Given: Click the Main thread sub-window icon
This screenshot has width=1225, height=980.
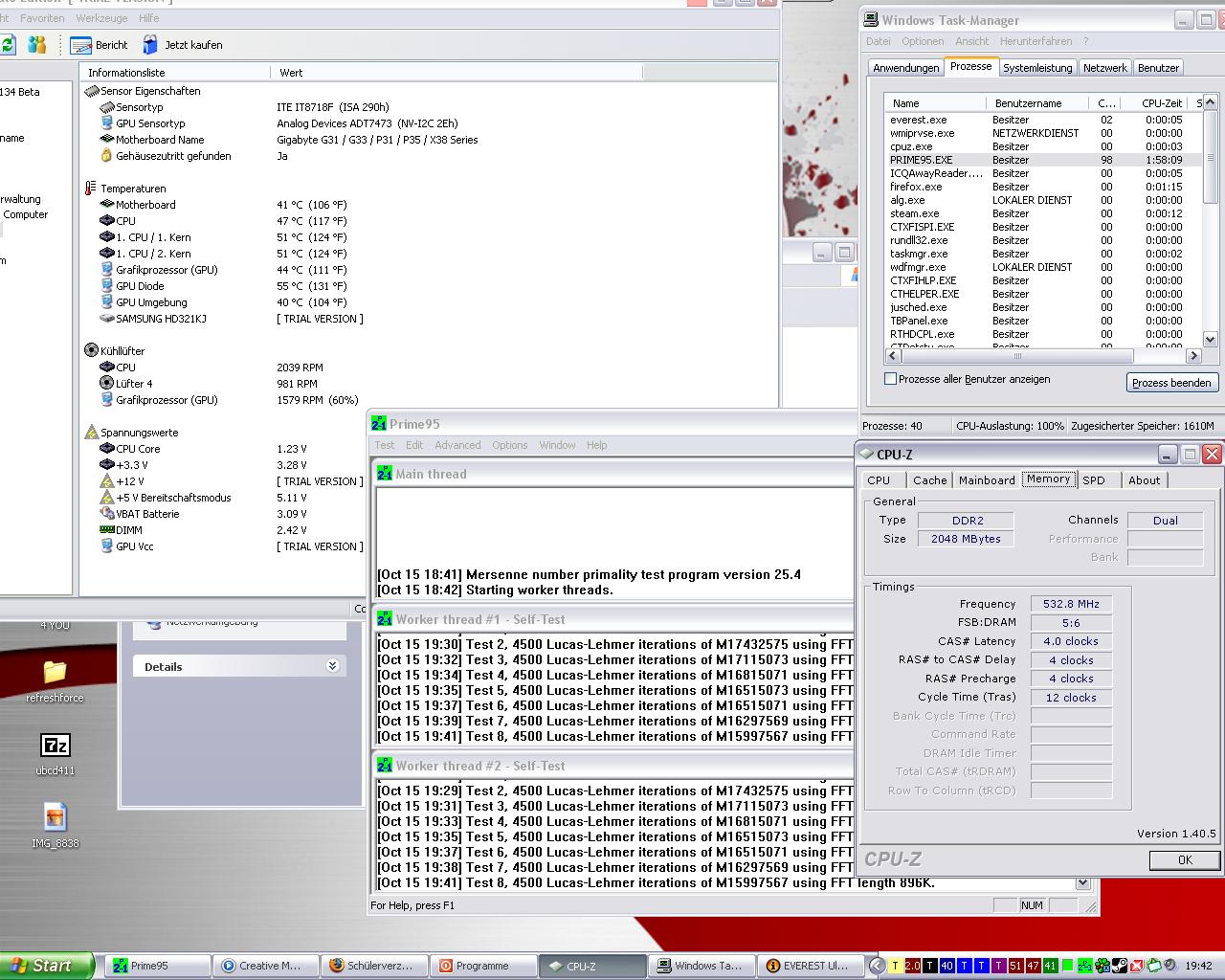Looking at the screenshot, I should coord(385,474).
